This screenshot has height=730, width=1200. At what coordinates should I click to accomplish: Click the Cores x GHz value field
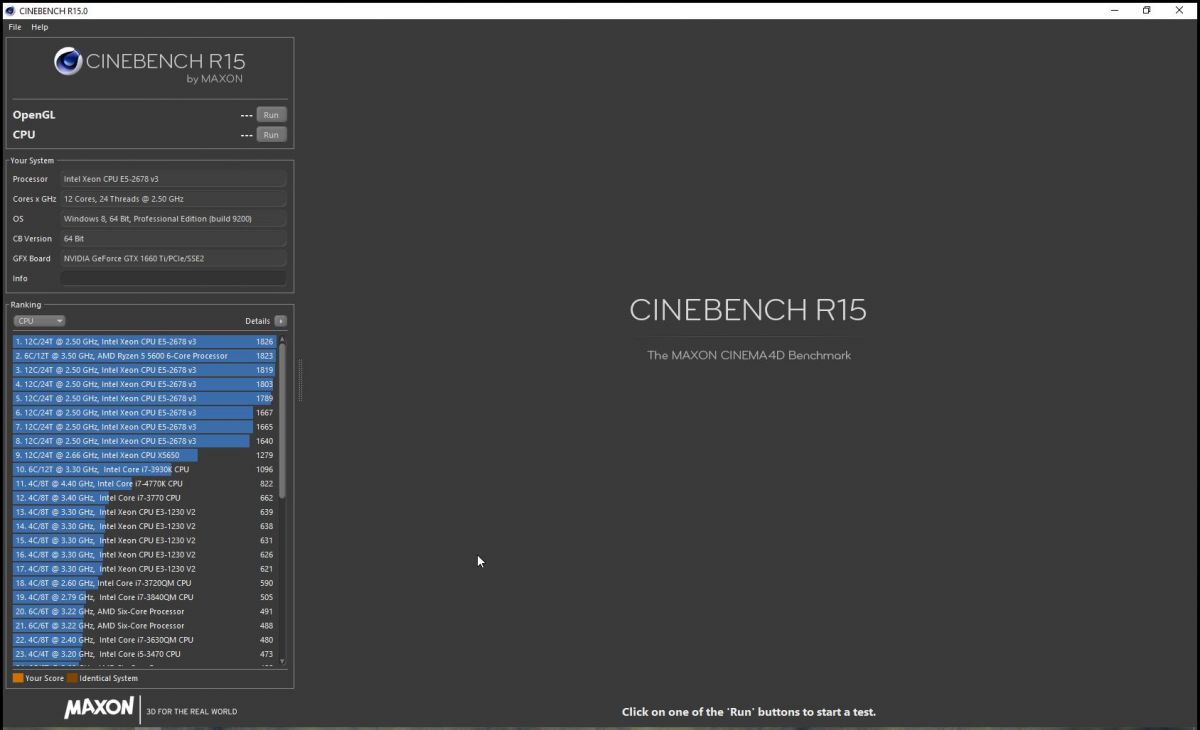click(x=173, y=199)
